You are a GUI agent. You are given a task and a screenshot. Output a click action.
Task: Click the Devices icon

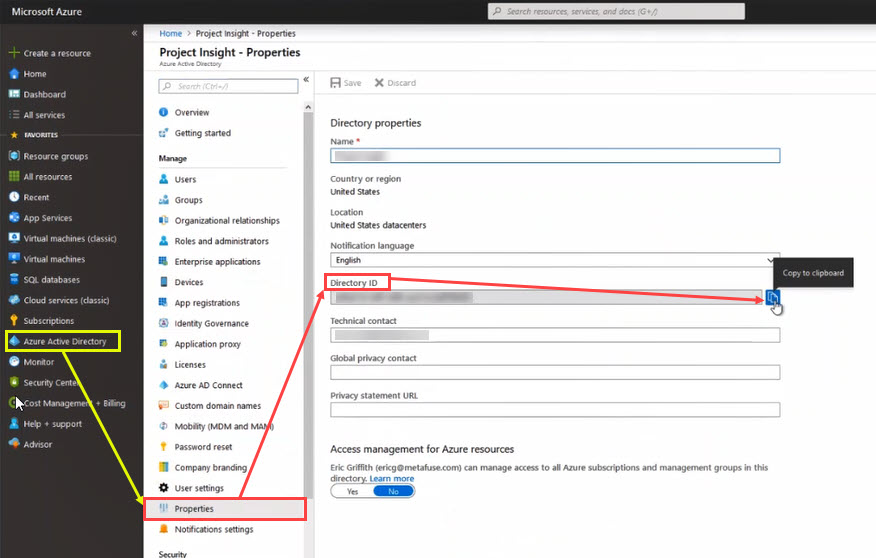(163, 282)
